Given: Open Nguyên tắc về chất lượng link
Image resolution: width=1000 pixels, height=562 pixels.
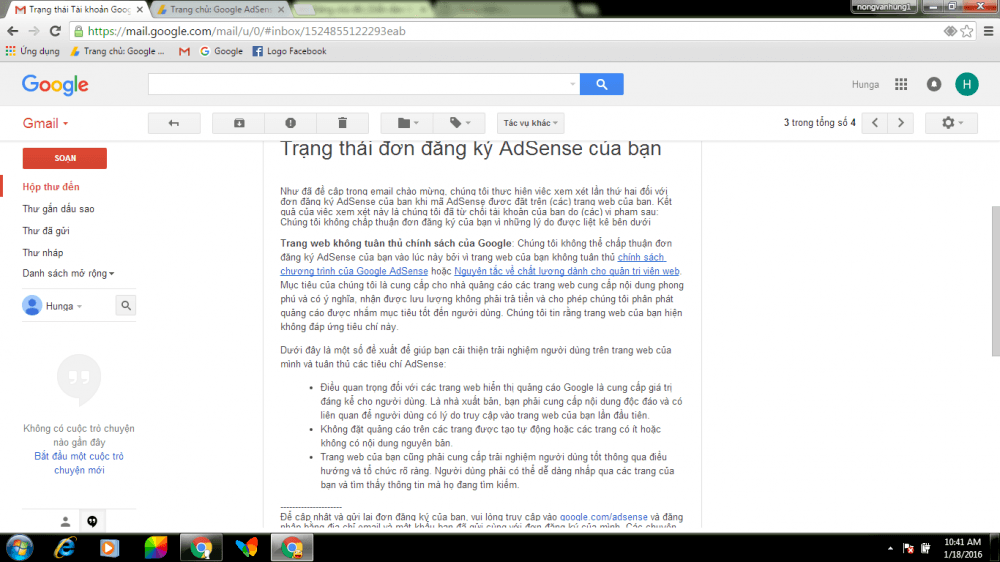Looking at the screenshot, I should (566, 271).
